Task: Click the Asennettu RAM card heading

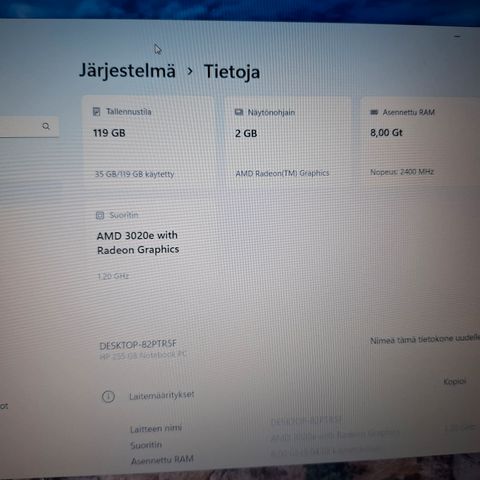Action: pos(409,112)
